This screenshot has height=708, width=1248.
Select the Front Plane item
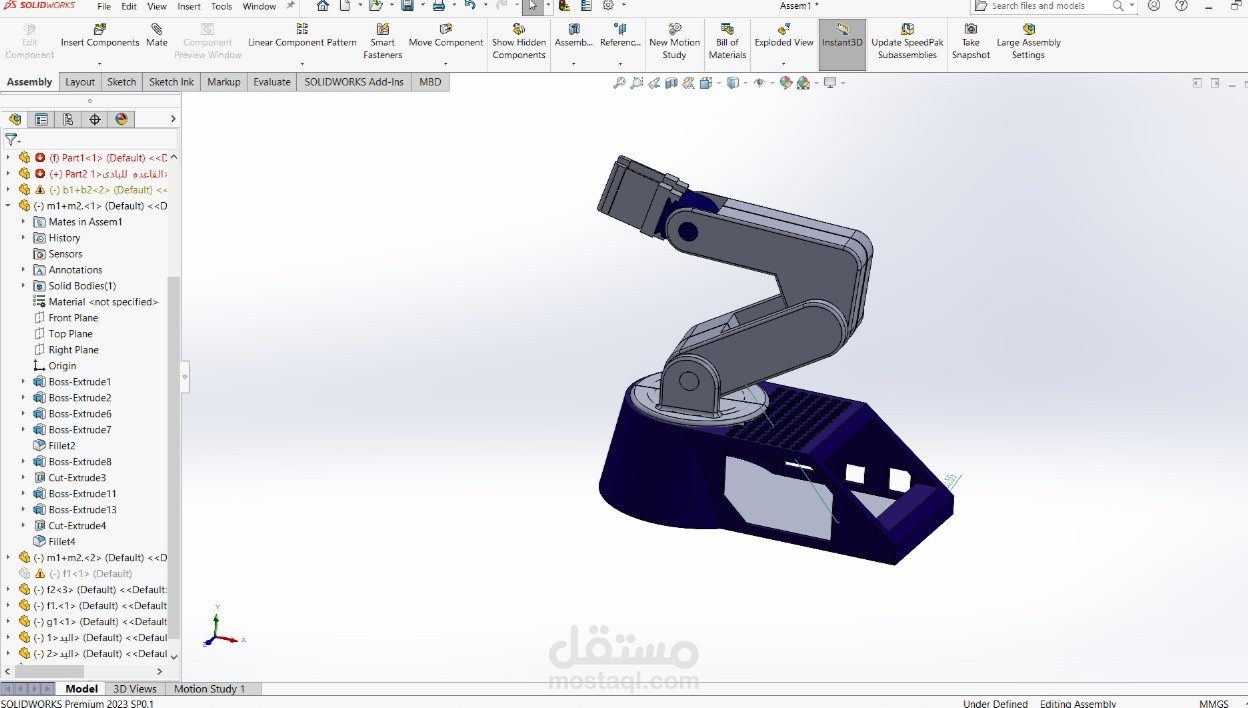pyautogui.click(x=73, y=318)
